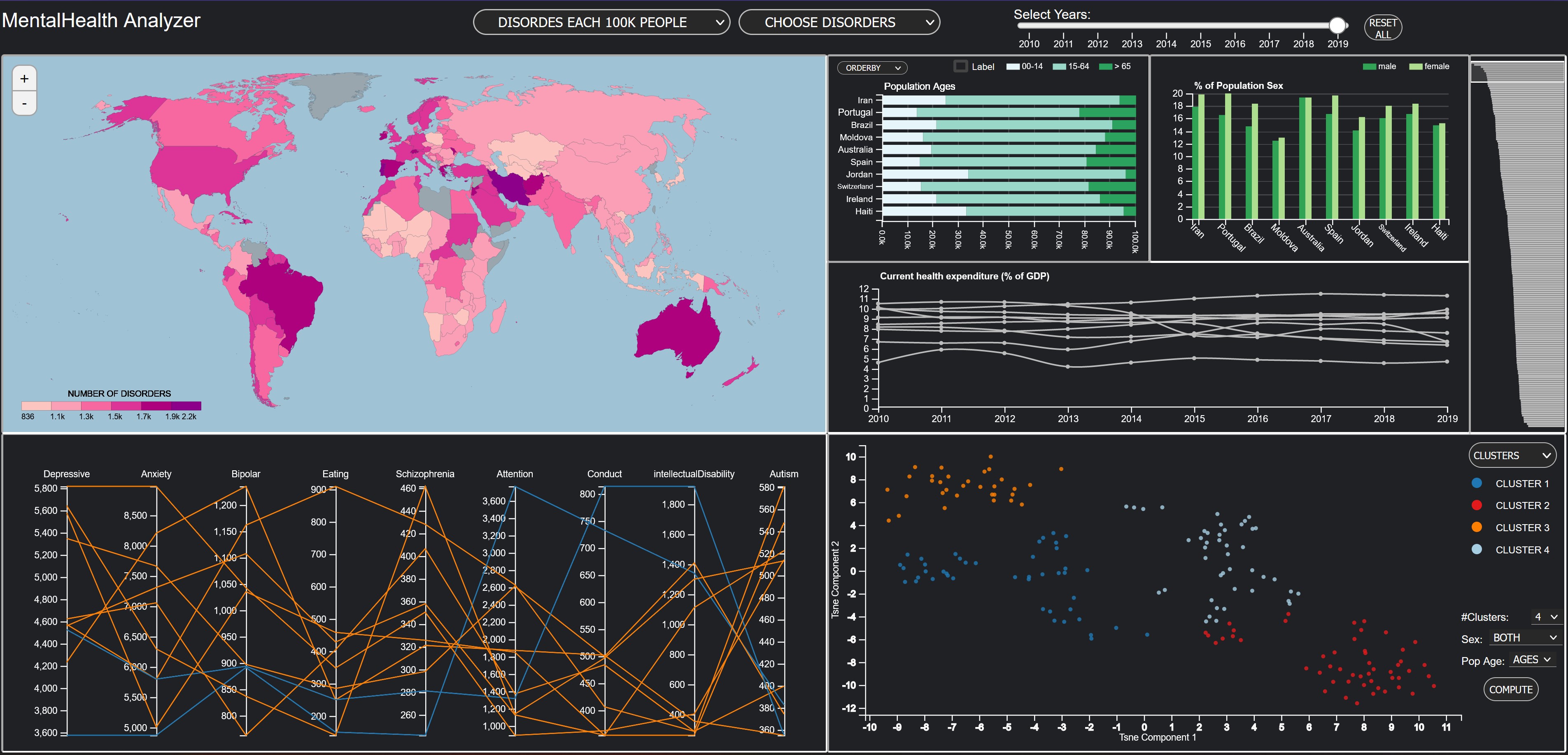Select the orange CLUSTER 3 dot

click(x=1477, y=527)
